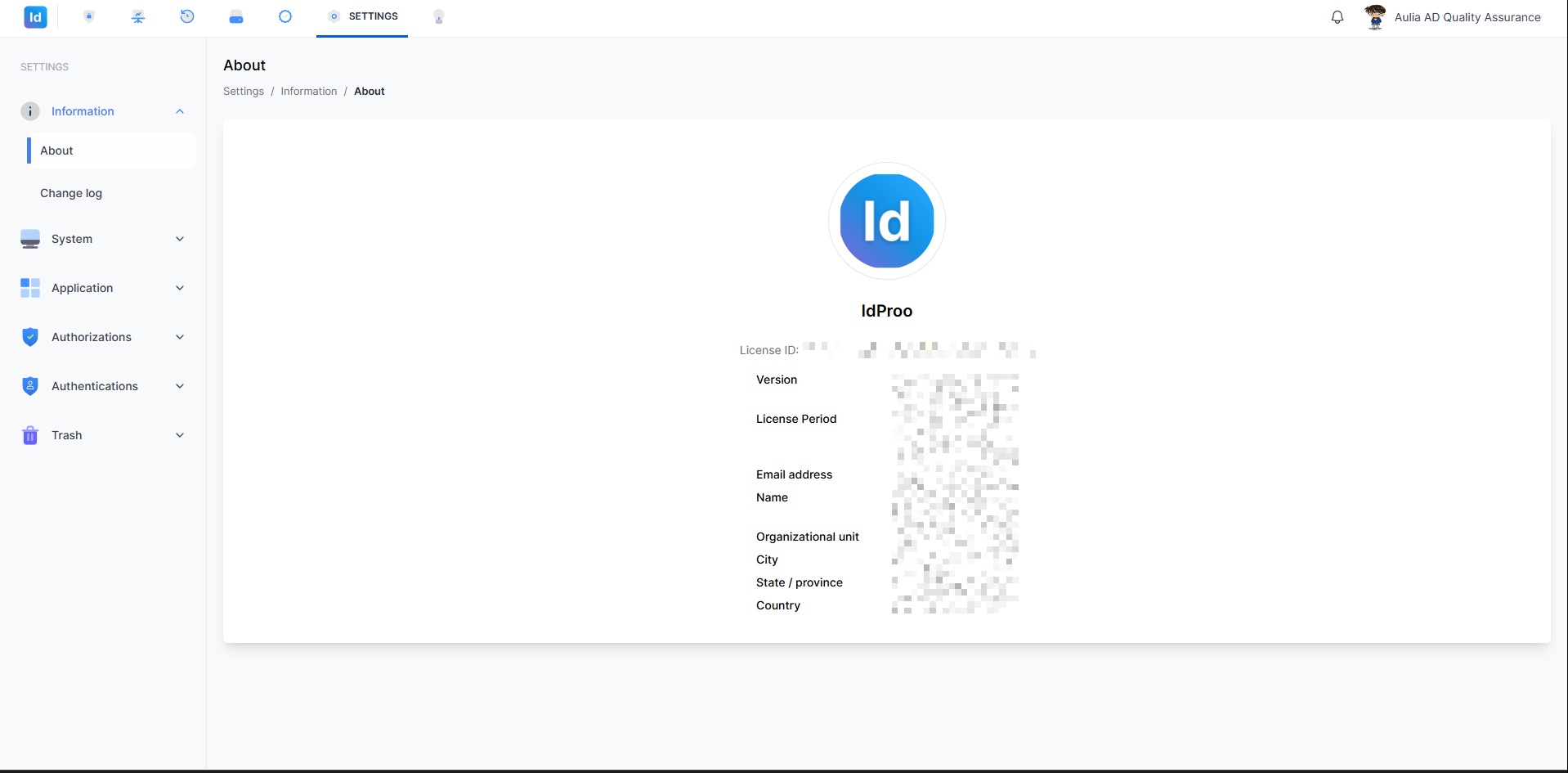
Task: Collapse the Information section chevron
Action: [x=180, y=111]
